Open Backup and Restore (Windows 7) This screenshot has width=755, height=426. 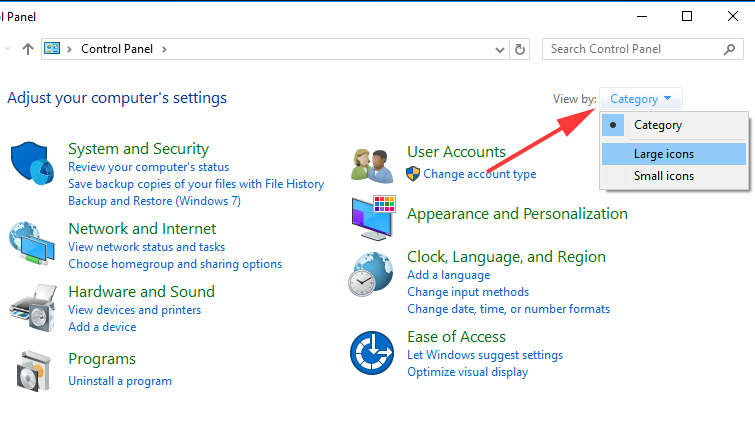click(x=155, y=201)
